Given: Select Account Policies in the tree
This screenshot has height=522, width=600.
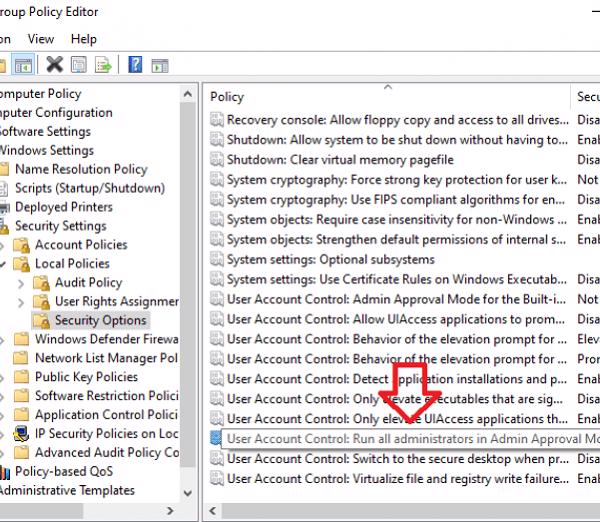Looking at the screenshot, I should coord(81,245).
